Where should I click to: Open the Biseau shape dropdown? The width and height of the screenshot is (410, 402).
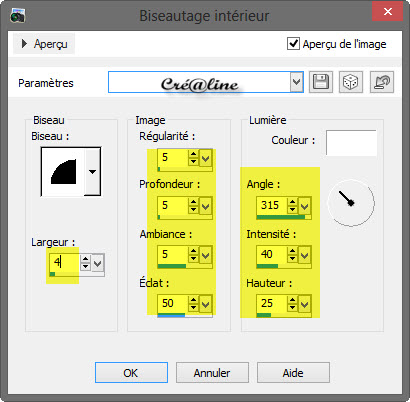tap(92, 172)
